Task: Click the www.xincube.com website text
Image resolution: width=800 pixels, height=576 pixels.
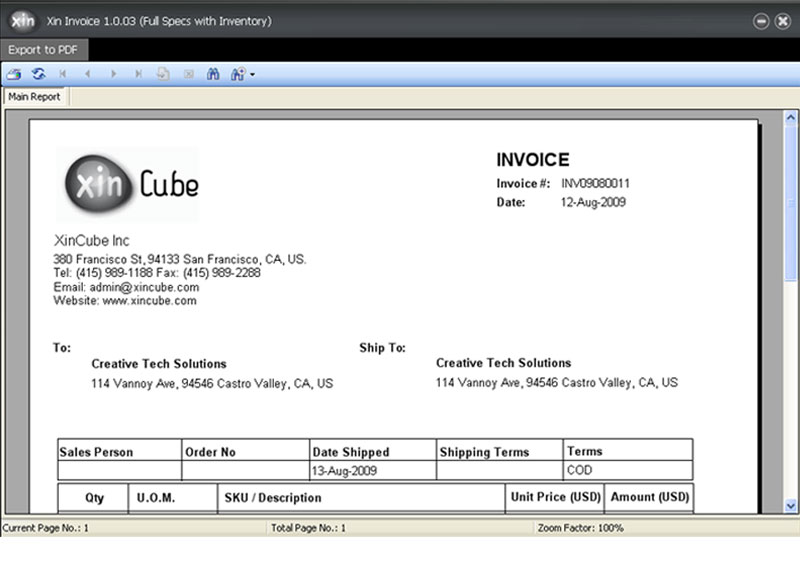Action: pyautogui.click(x=149, y=300)
